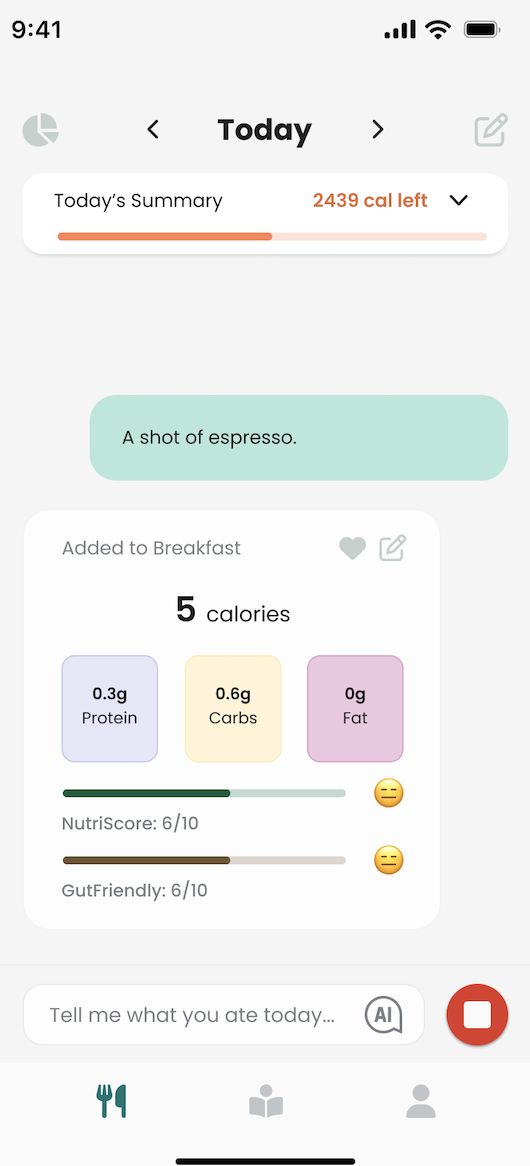Click the NutriScore progress bar

coord(204,793)
